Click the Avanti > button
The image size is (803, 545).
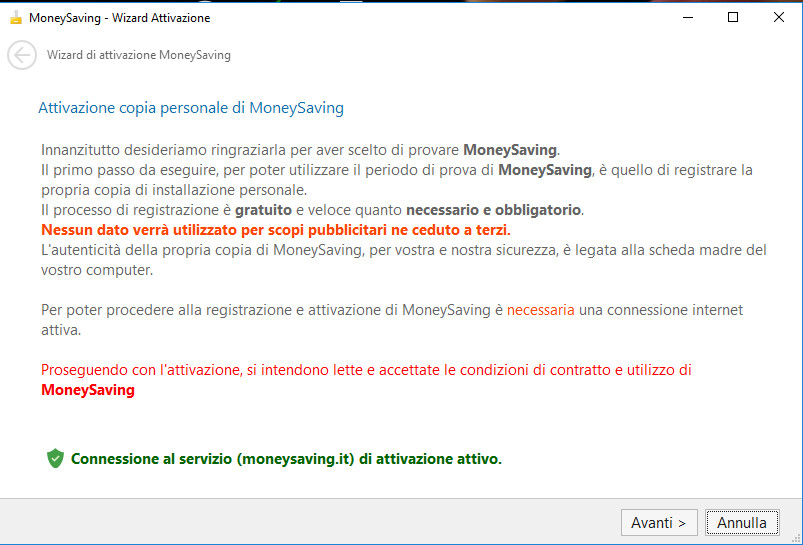point(659,522)
